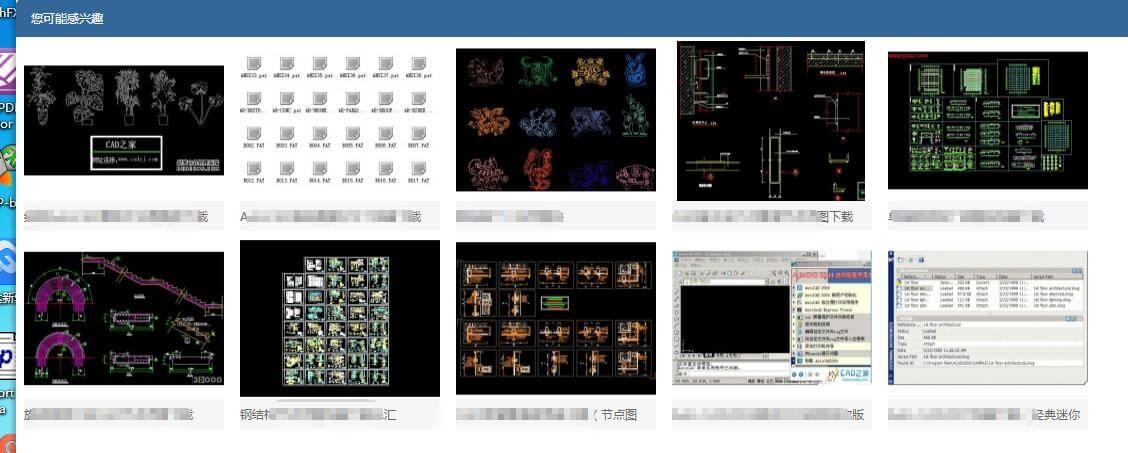
Task: Open the colorful animal ornament patterns thumbnail
Action: click(x=555, y=120)
